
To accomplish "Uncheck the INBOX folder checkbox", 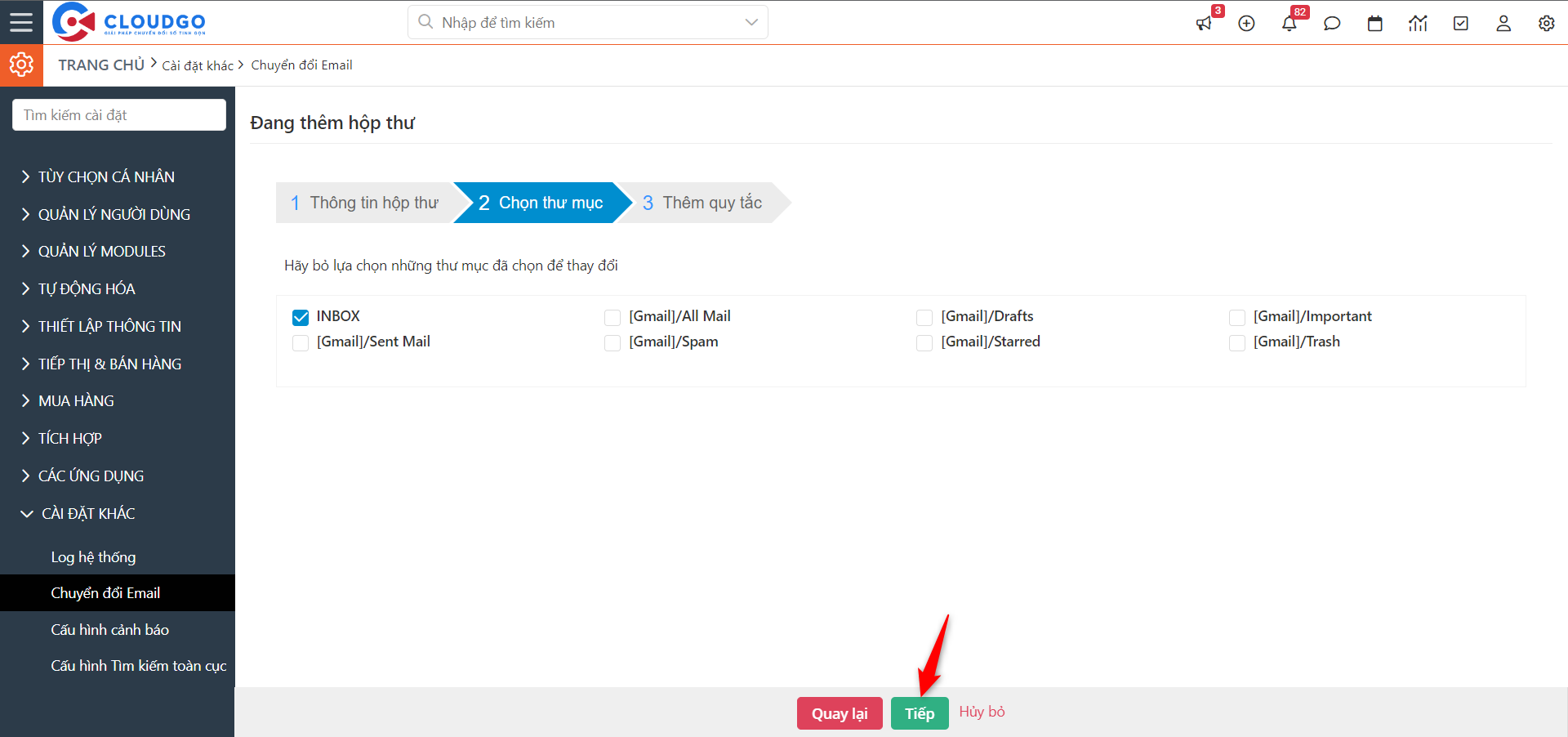I will pyautogui.click(x=301, y=317).
